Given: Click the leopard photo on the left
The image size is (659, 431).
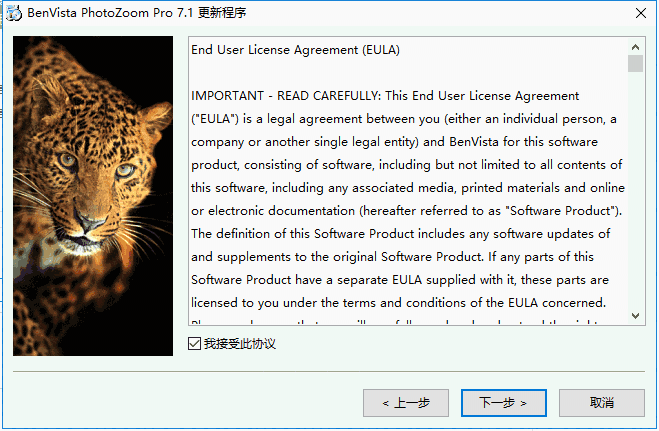Looking at the screenshot, I should point(93,196).
